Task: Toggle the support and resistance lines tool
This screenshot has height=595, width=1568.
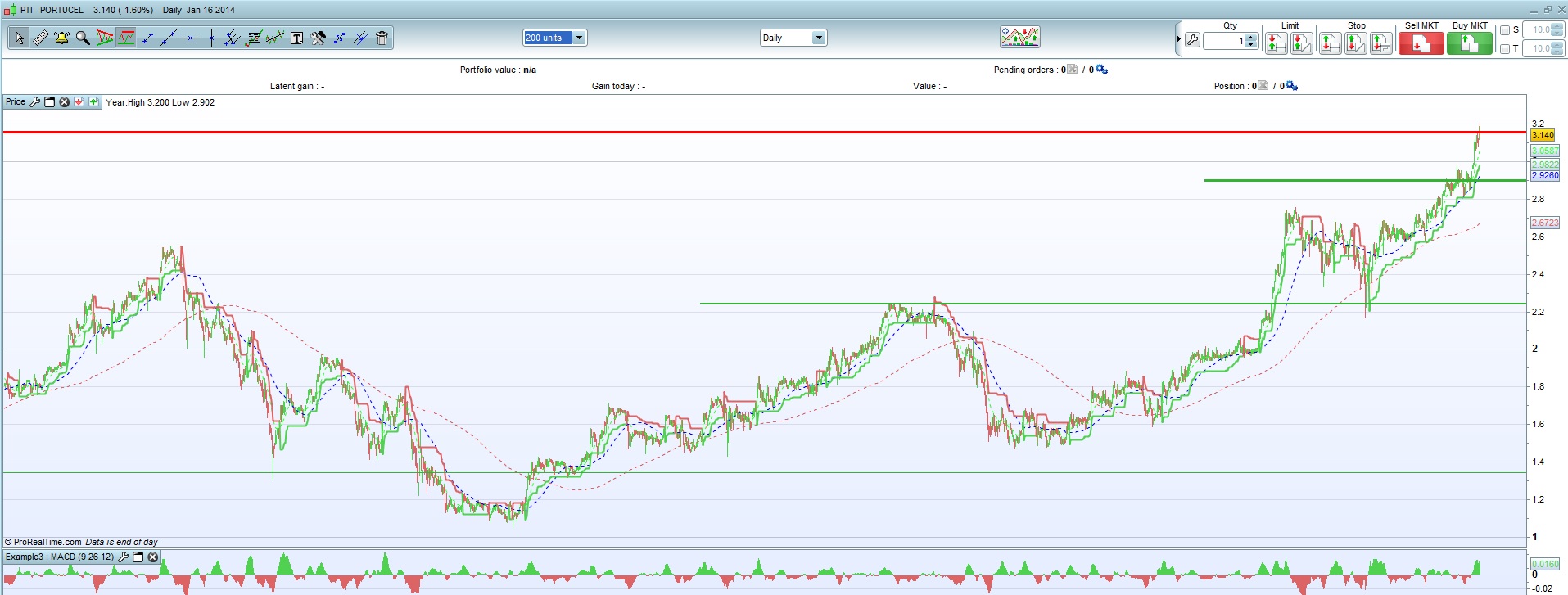Action: [125, 38]
